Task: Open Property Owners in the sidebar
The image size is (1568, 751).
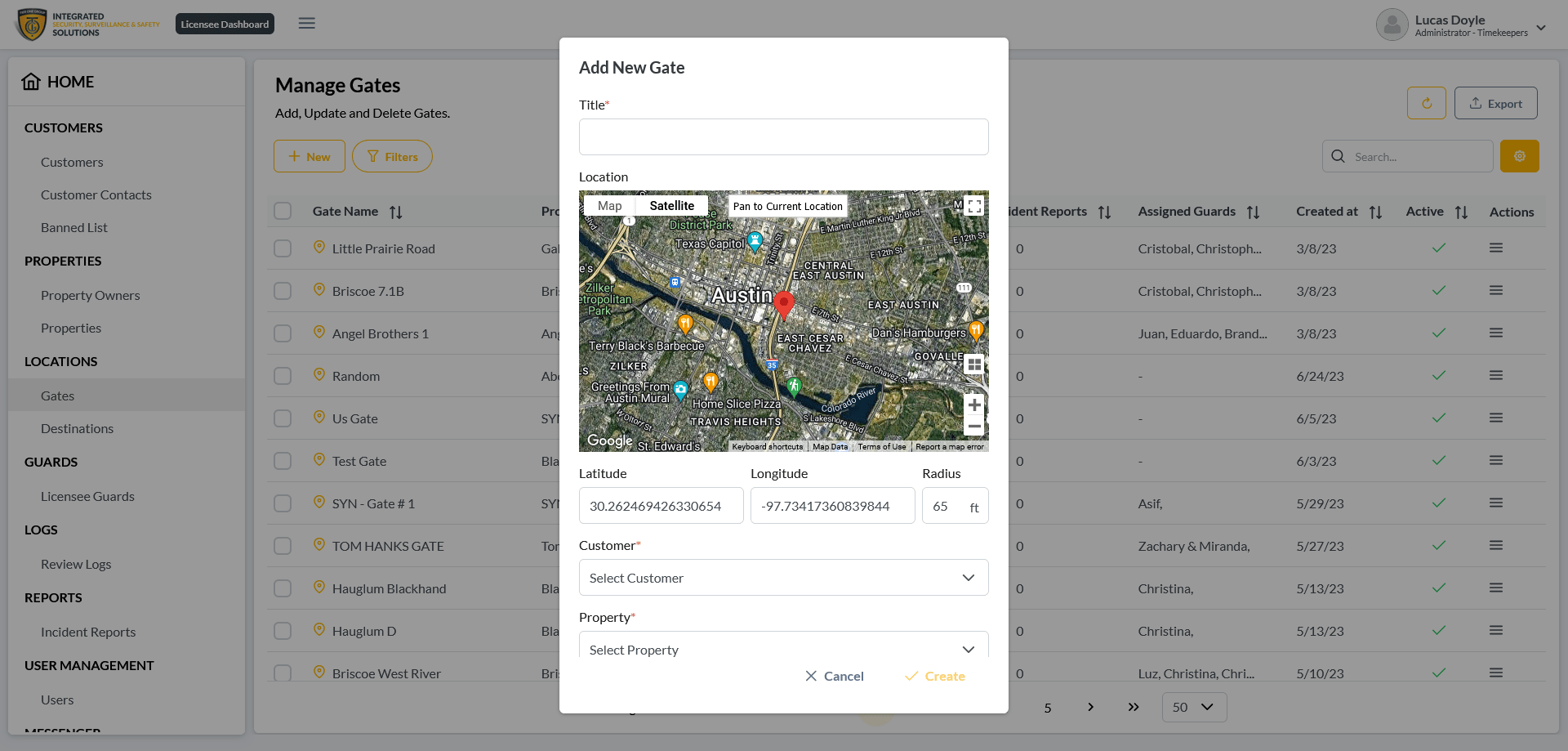Action: [x=91, y=295]
